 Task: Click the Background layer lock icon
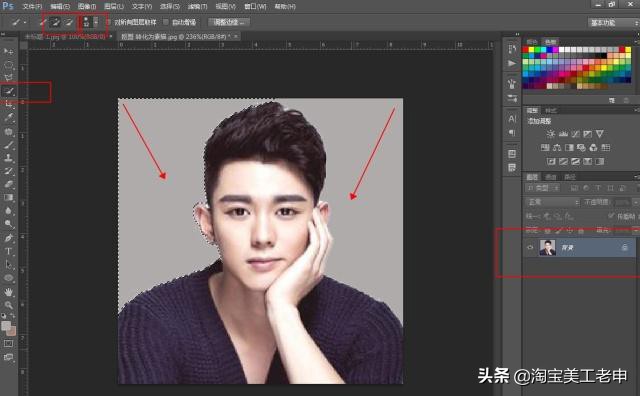(x=624, y=247)
